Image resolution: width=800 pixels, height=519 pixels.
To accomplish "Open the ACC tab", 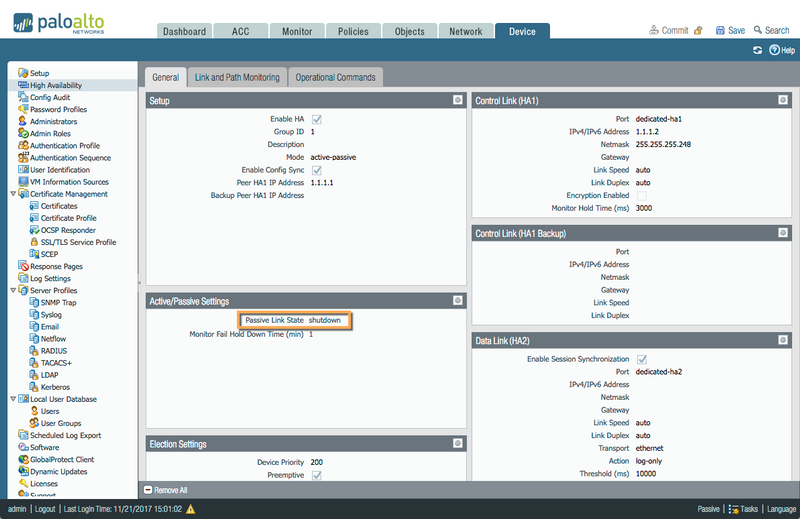I will pyautogui.click(x=240, y=31).
